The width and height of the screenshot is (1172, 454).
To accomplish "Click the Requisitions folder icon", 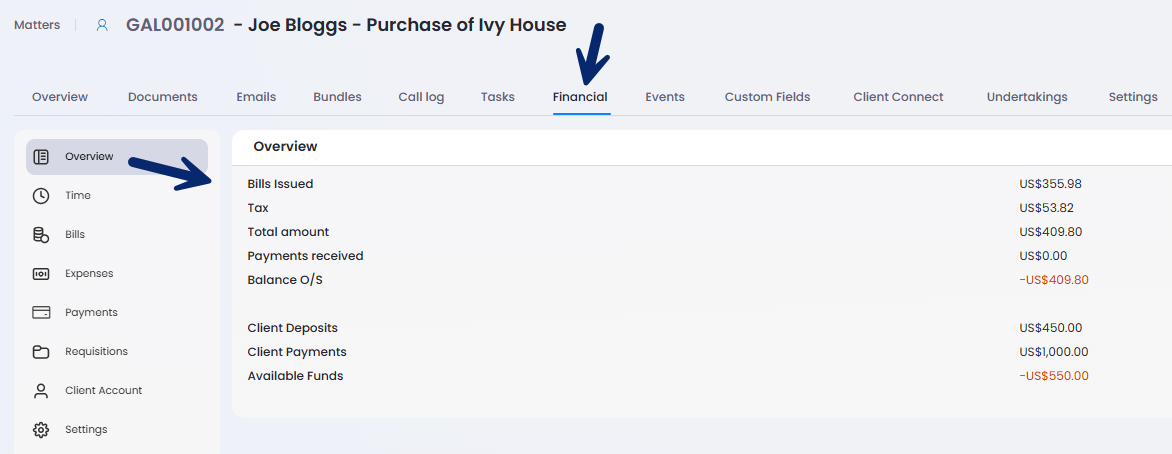I will point(41,352).
